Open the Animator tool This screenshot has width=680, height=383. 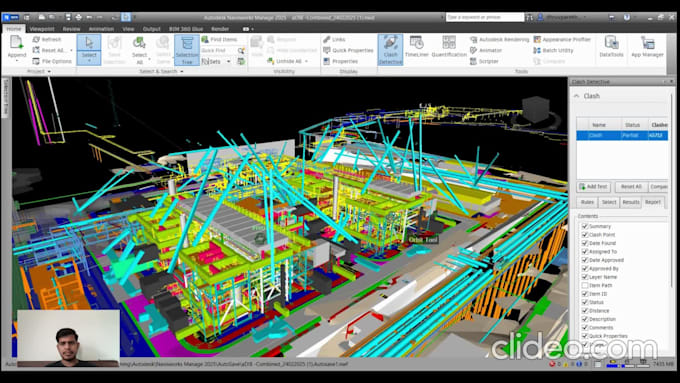486,50
